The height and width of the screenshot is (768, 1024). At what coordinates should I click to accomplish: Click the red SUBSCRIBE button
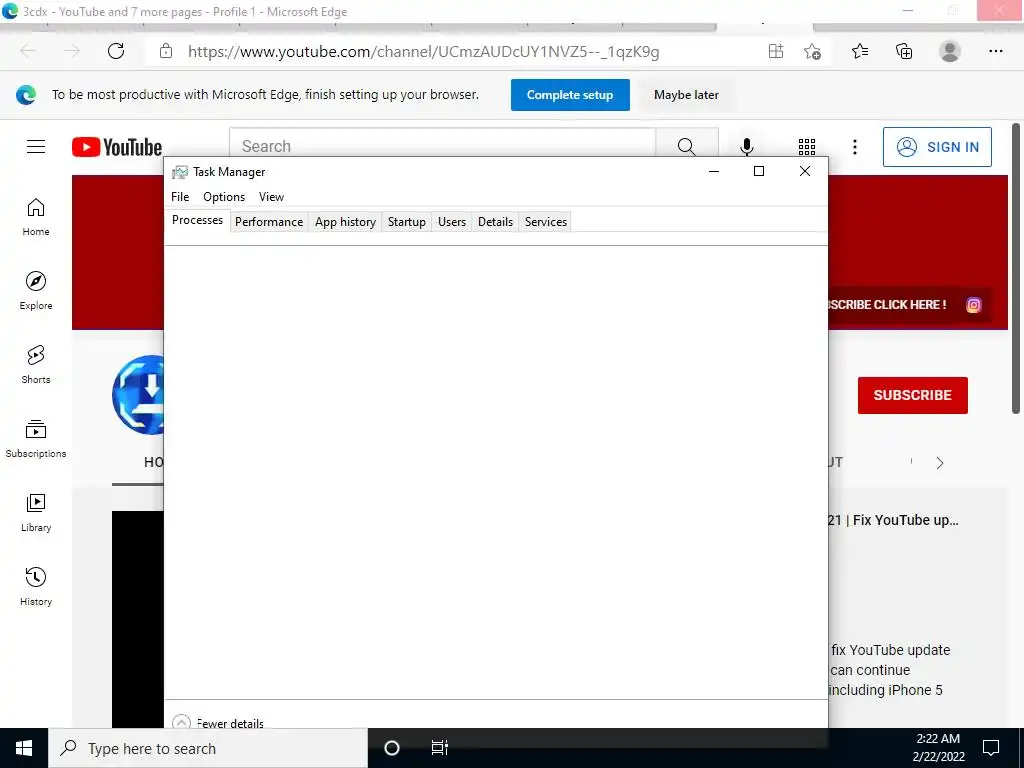pos(912,395)
